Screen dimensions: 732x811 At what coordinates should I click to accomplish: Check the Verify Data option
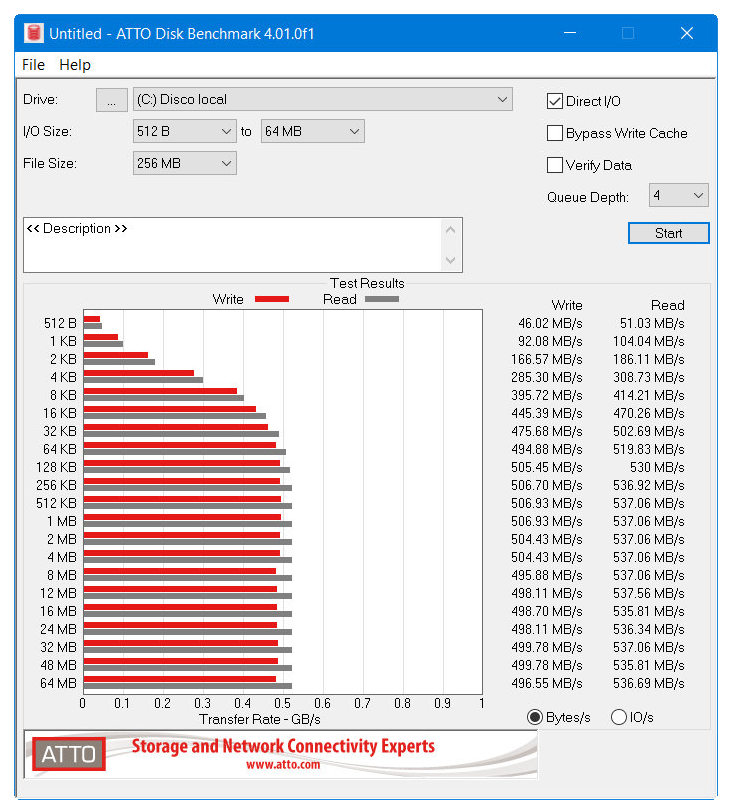click(555, 165)
